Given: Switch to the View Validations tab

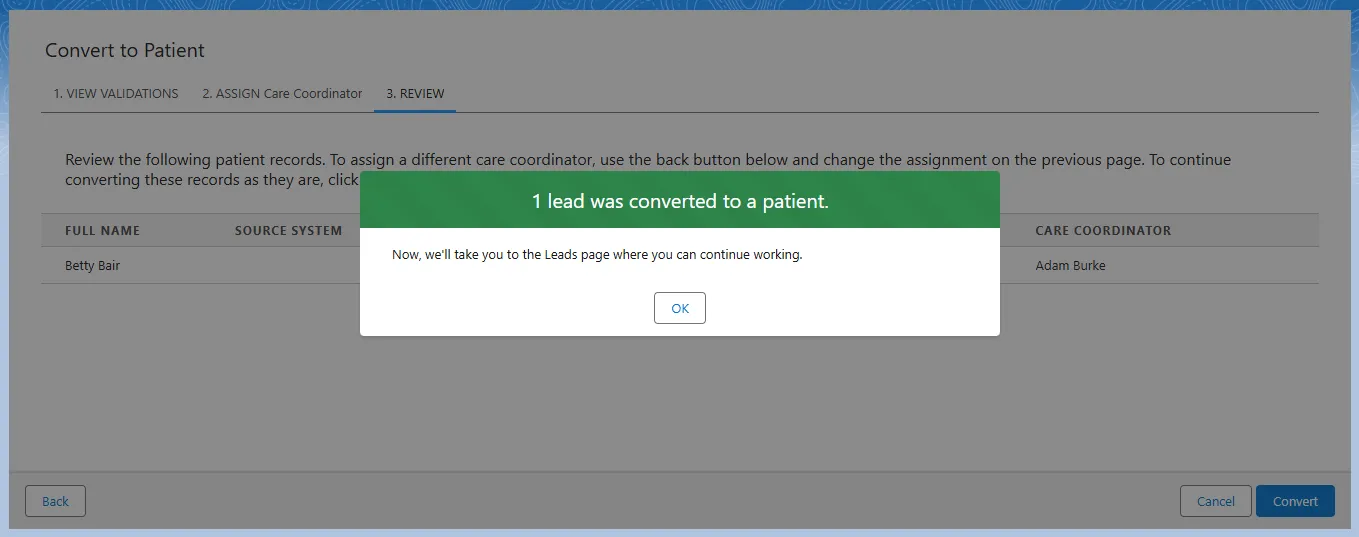Looking at the screenshot, I should click(x=116, y=93).
